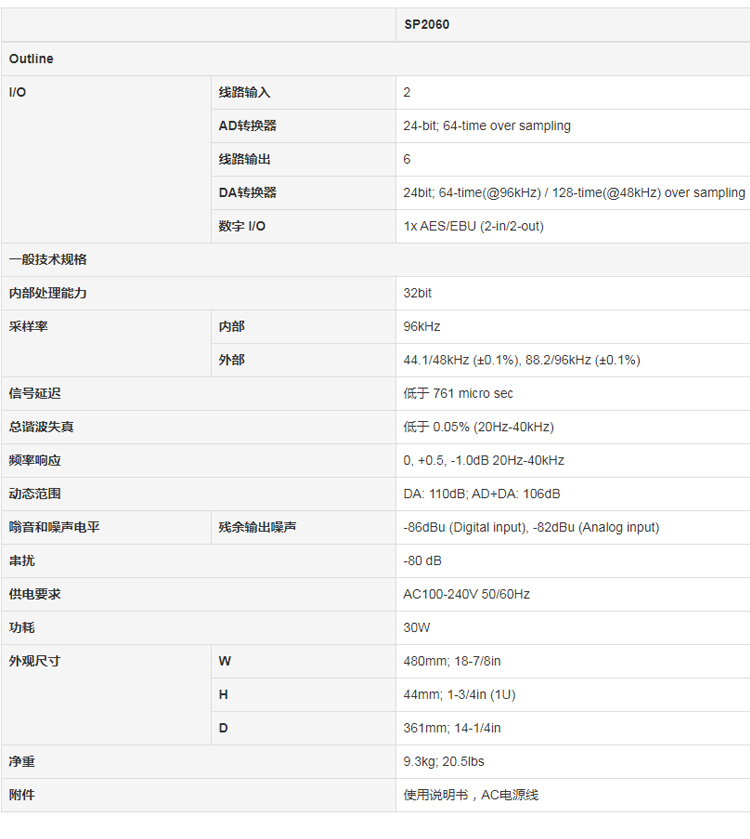Click the 频率响应 label
This screenshot has height=839, width=750.
coord(35,460)
